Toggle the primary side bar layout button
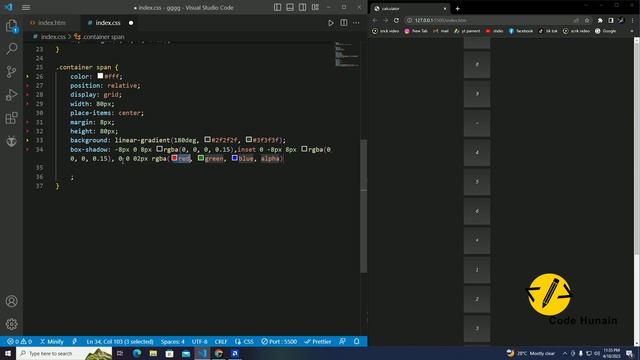This screenshot has height=360, width=640. tap(278, 7)
